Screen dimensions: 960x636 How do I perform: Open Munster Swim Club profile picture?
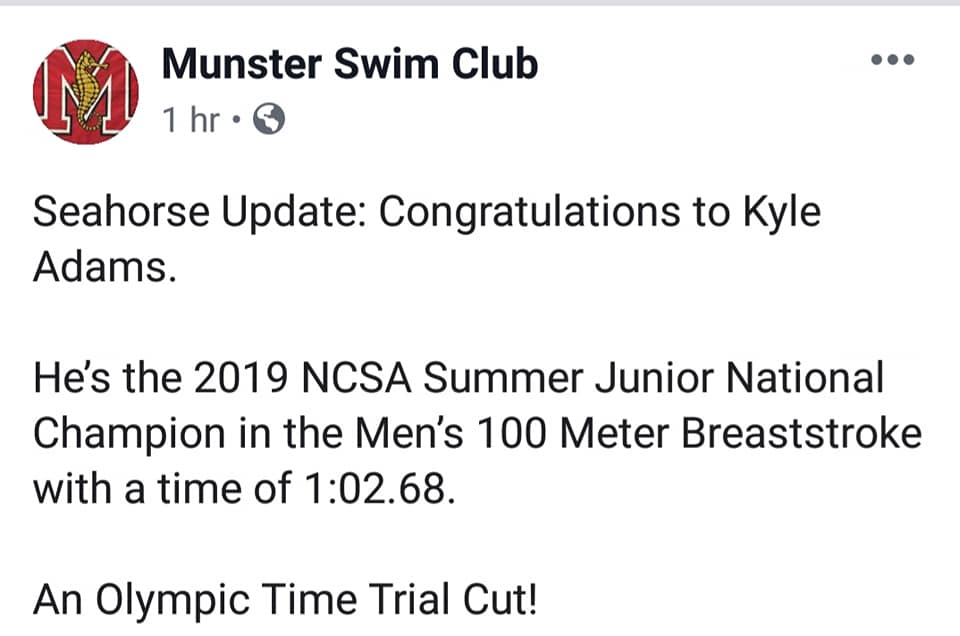pos(86,92)
